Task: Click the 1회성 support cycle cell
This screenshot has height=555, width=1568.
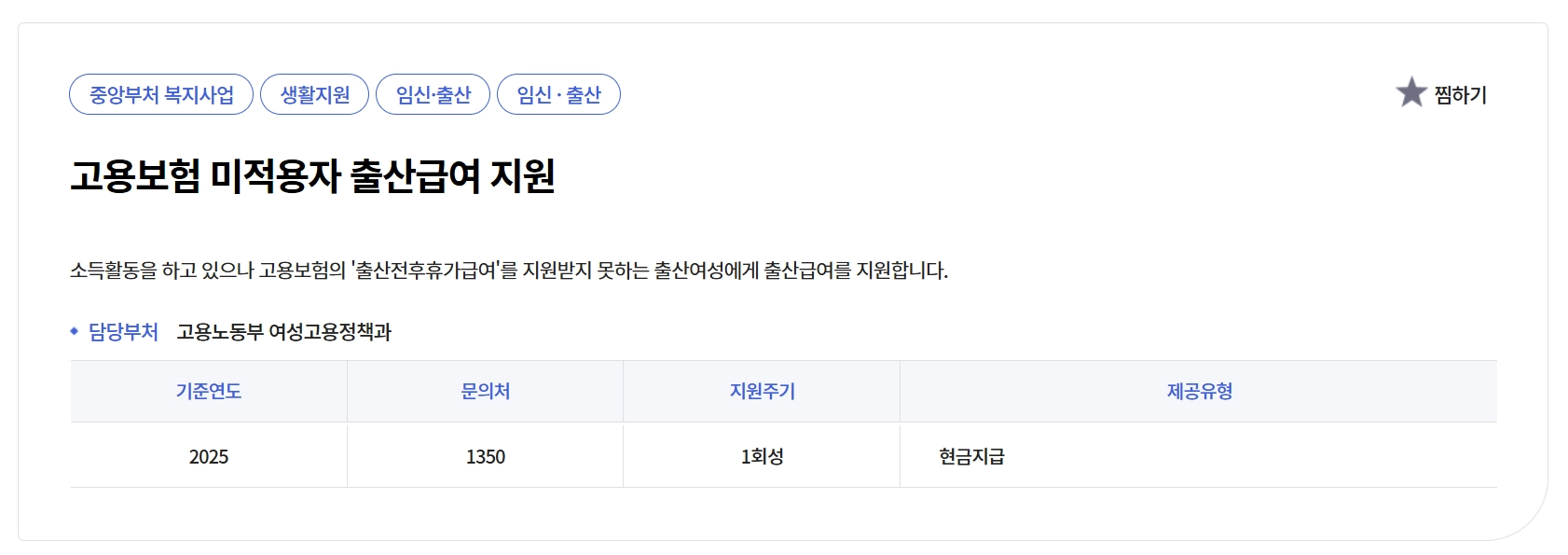Action: tap(760, 456)
